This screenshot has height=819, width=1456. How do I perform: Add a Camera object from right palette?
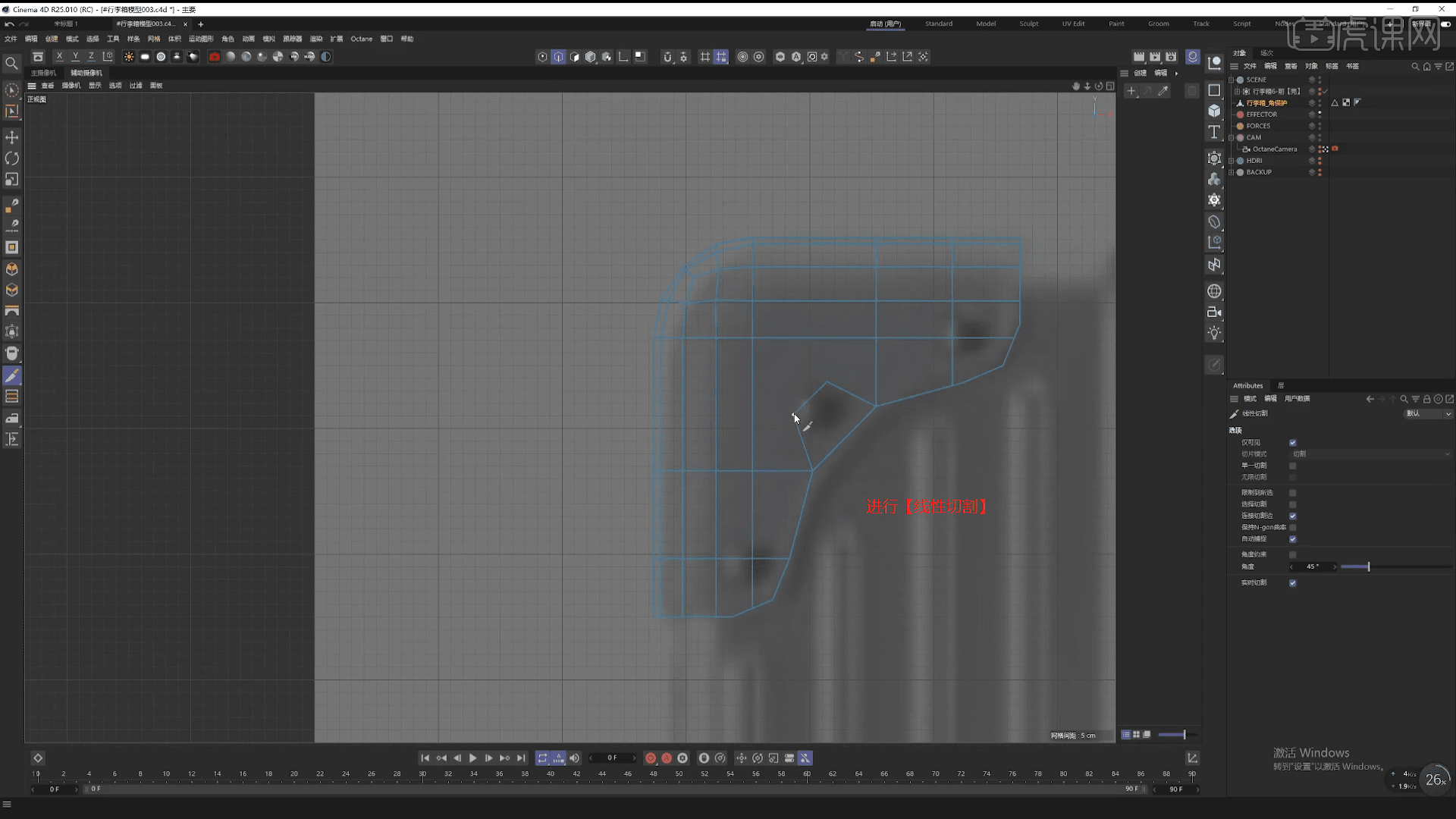click(x=1214, y=312)
